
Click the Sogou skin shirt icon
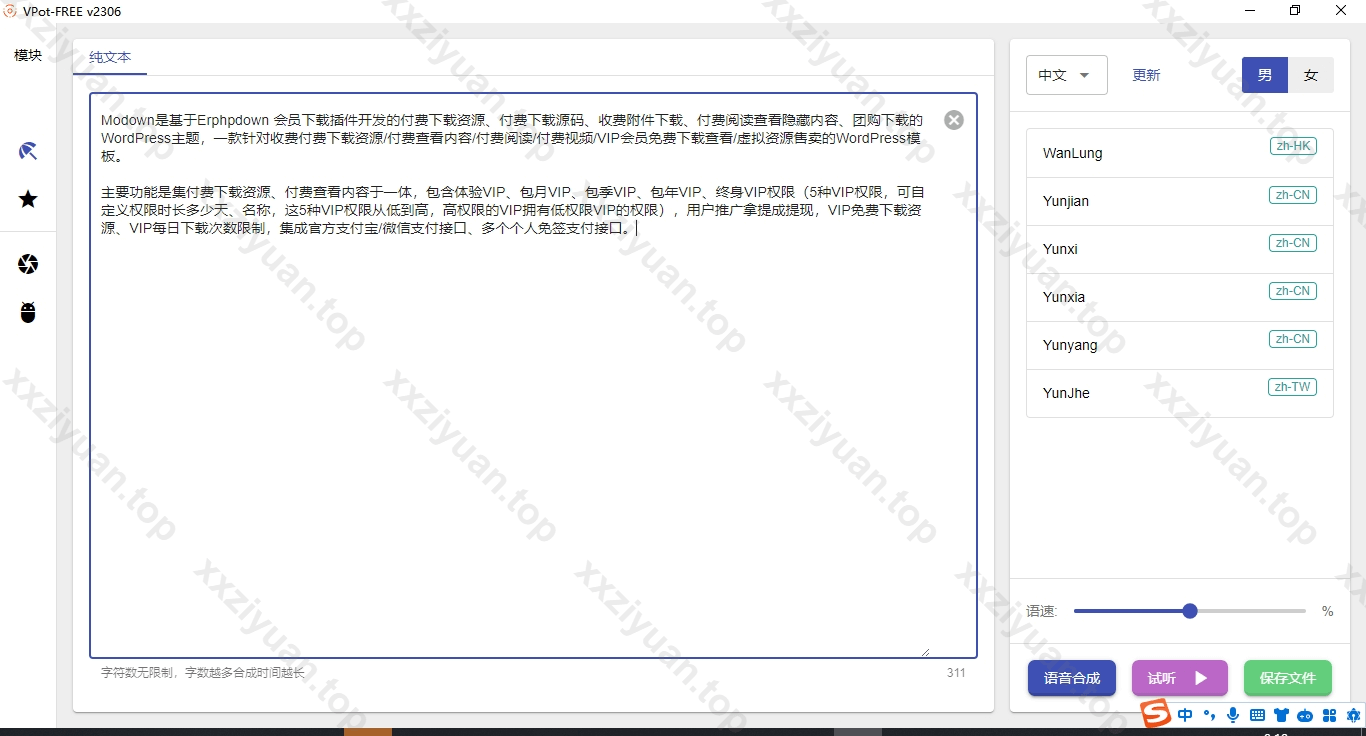1281,715
